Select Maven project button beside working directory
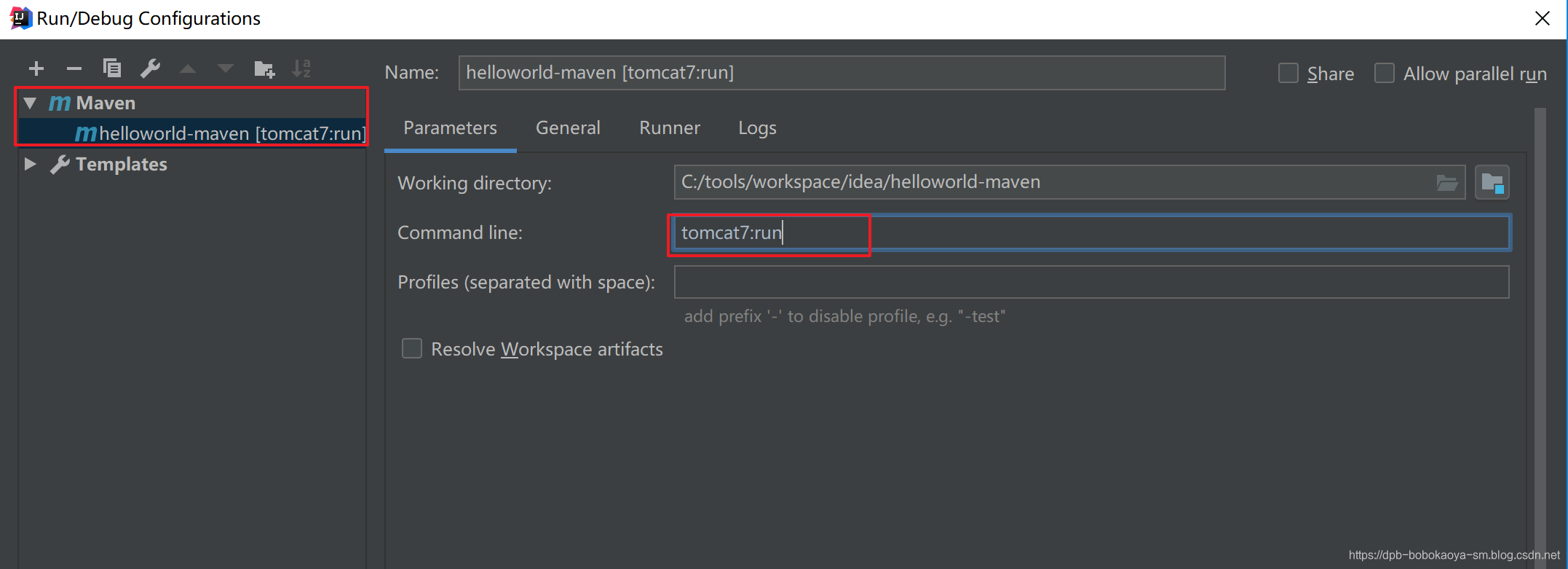 click(1492, 182)
